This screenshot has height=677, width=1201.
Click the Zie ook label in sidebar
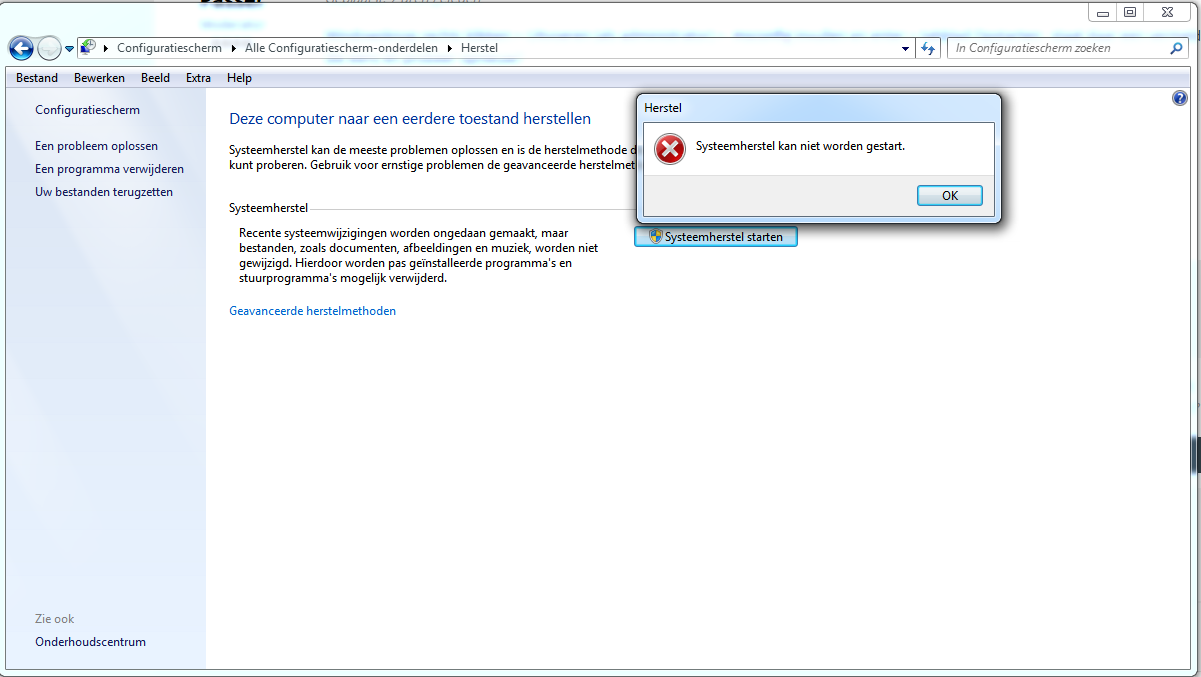tap(55, 619)
